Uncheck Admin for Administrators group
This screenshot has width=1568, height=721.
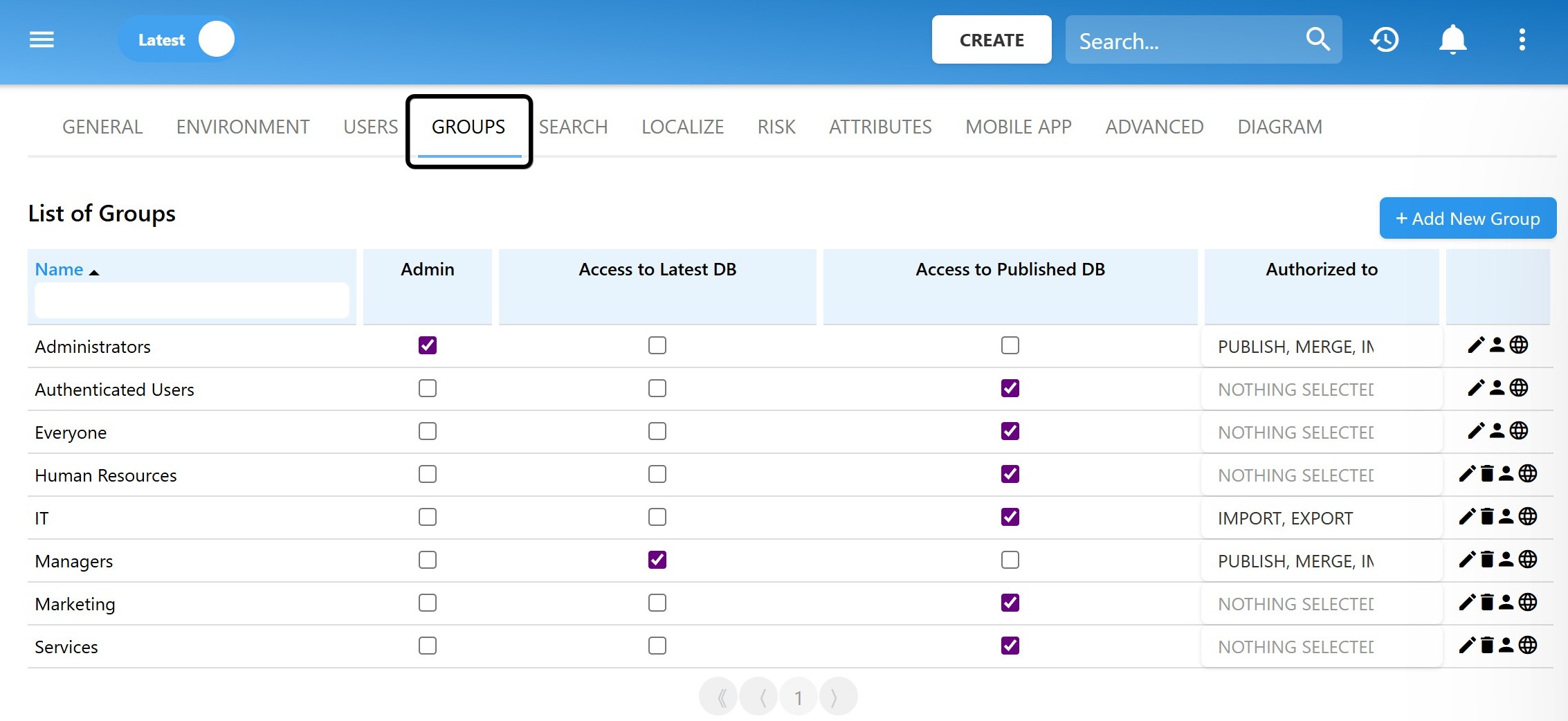tap(428, 345)
